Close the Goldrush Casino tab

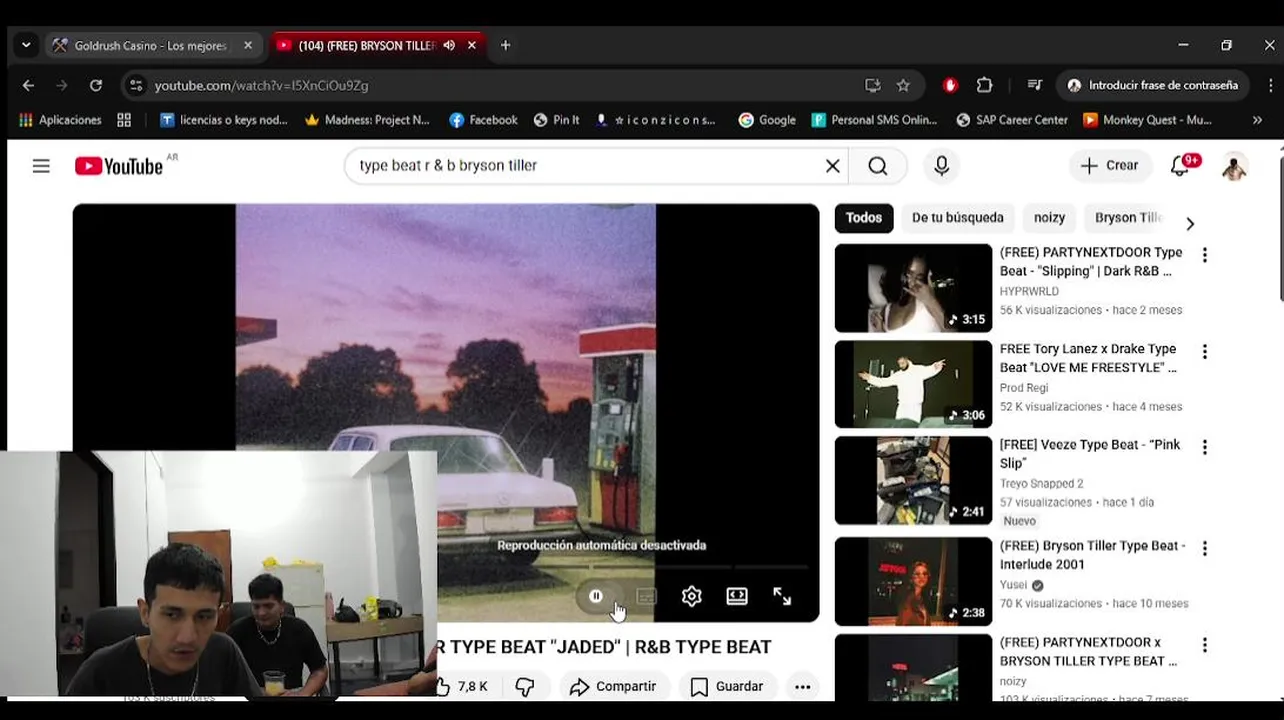point(248,45)
